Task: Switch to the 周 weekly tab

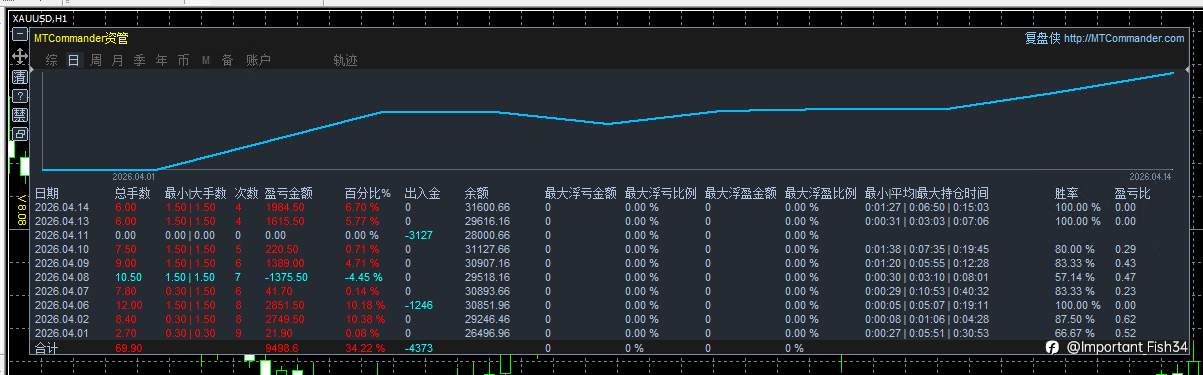Action: pyautogui.click(x=96, y=60)
